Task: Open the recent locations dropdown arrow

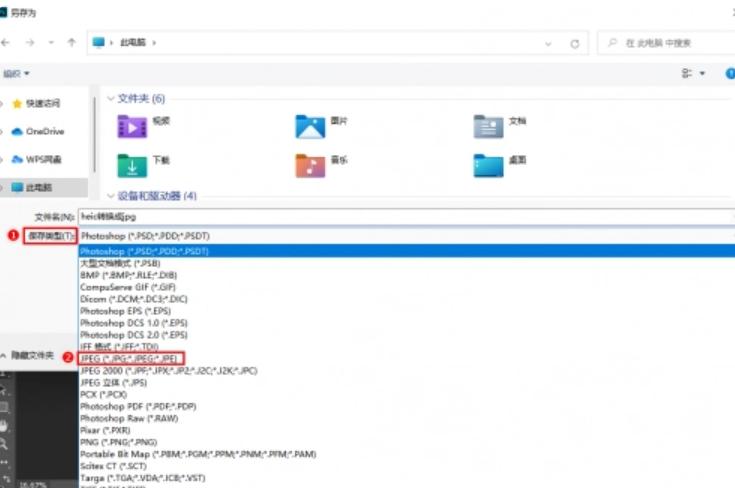Action: (51, 43)
